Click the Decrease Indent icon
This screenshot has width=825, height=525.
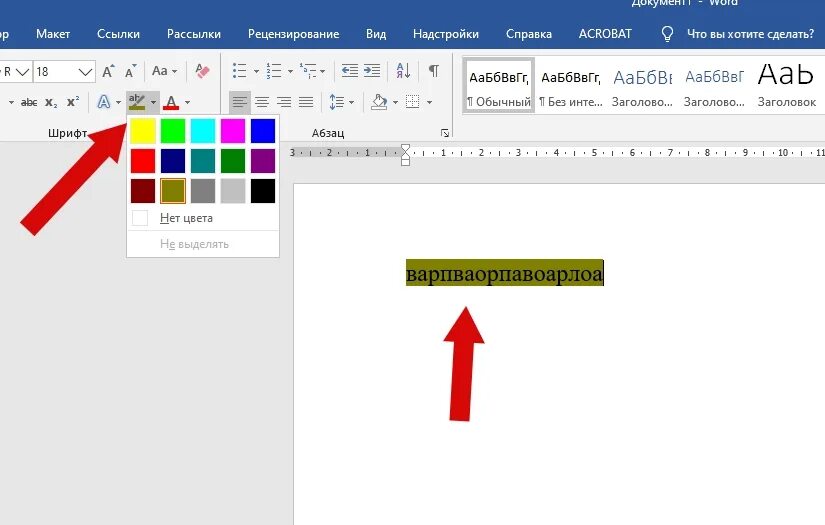pyautogui.click(x=349, y=70)
